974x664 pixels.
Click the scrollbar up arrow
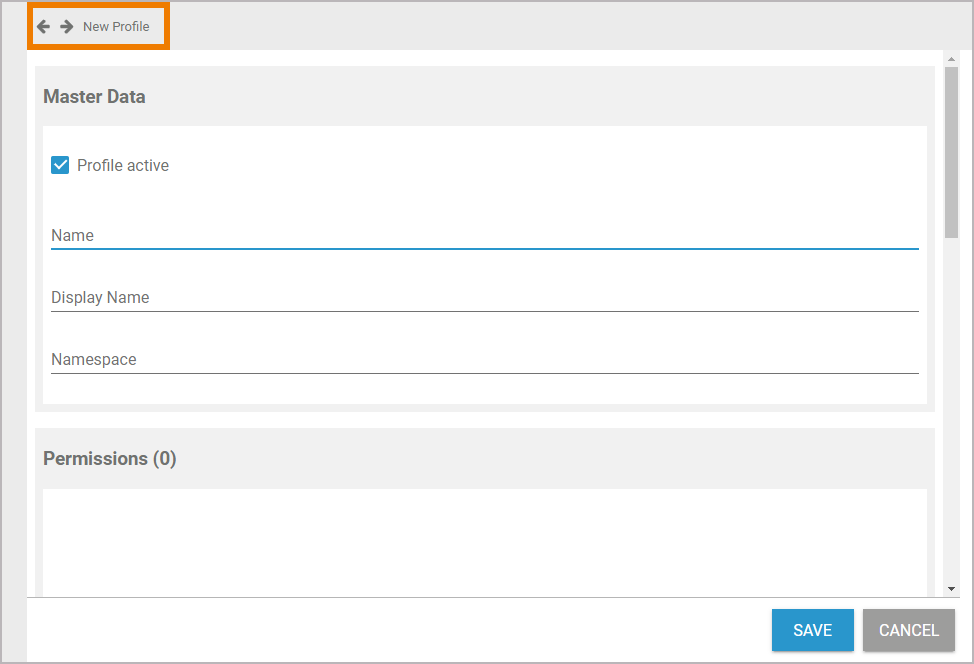(x=951, y=59)
